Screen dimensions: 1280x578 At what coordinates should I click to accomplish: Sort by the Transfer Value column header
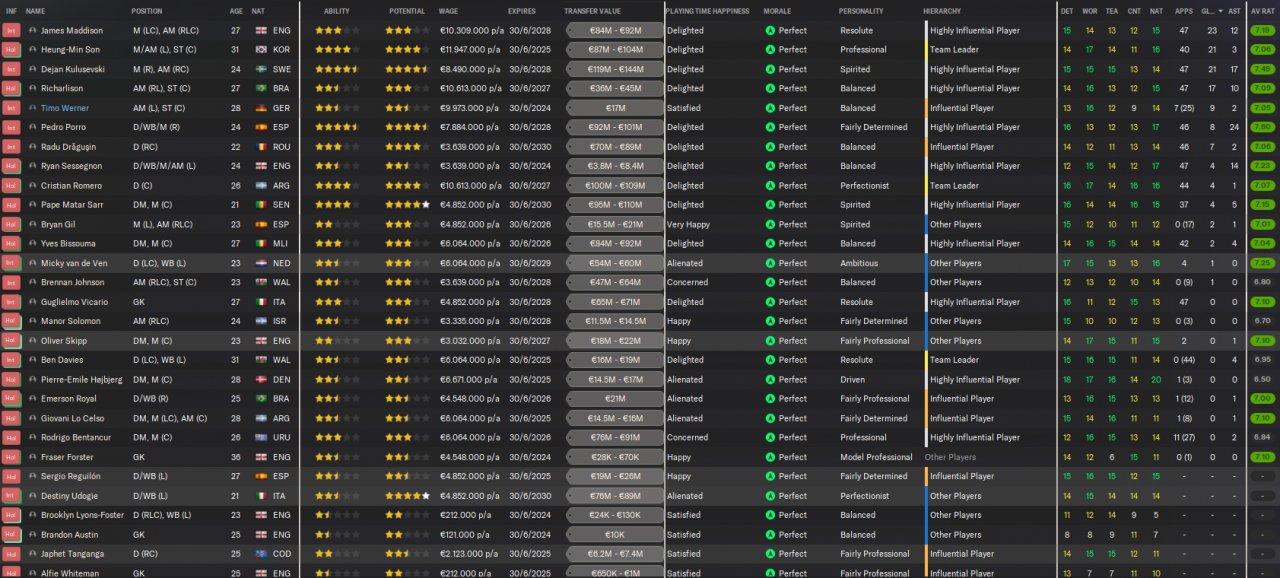pos(593,10)
